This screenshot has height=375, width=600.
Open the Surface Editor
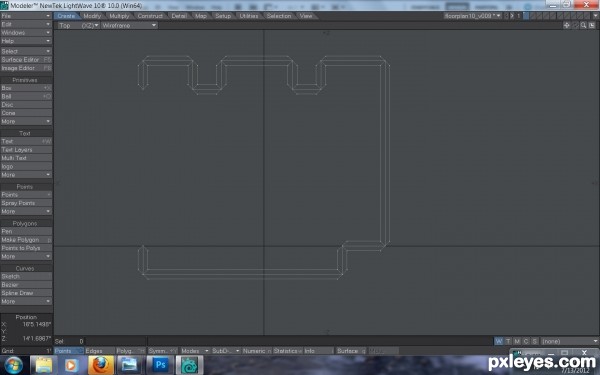(x=26, y=60)
